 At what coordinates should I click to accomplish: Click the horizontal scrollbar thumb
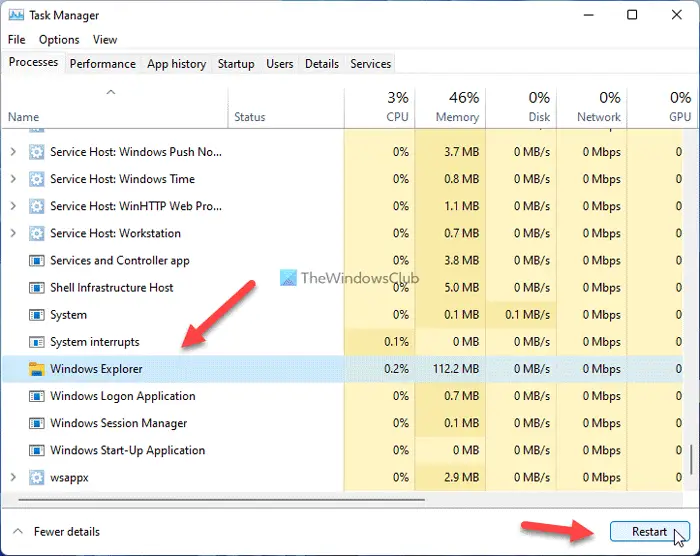(221, 500)
